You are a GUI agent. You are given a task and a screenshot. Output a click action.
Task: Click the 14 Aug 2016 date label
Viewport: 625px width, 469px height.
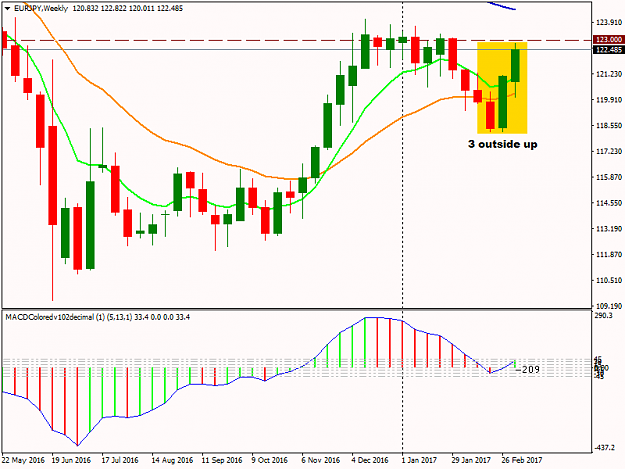[172, 460]
